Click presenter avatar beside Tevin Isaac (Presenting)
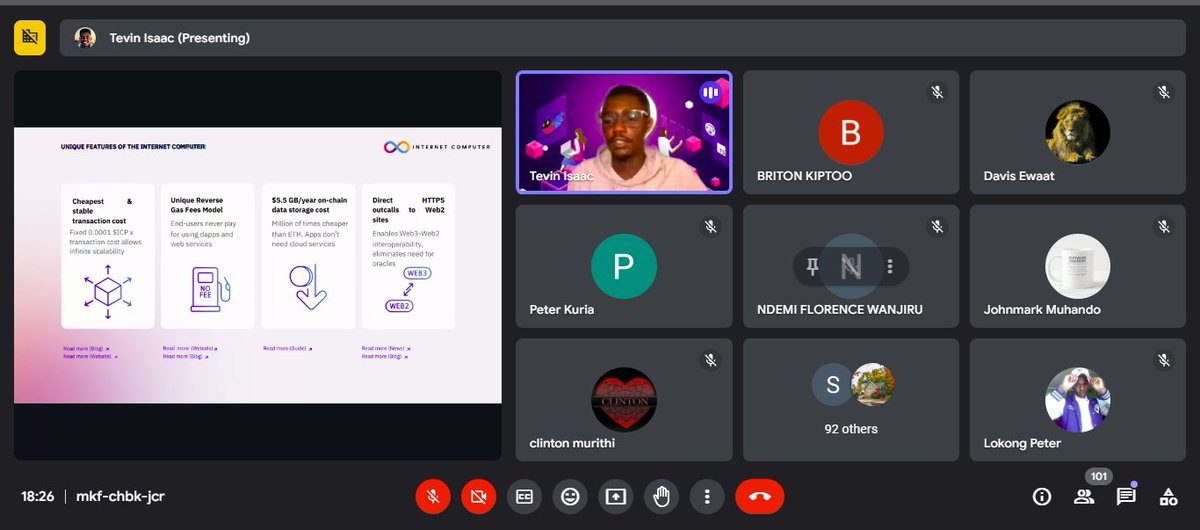 point(86,38)
